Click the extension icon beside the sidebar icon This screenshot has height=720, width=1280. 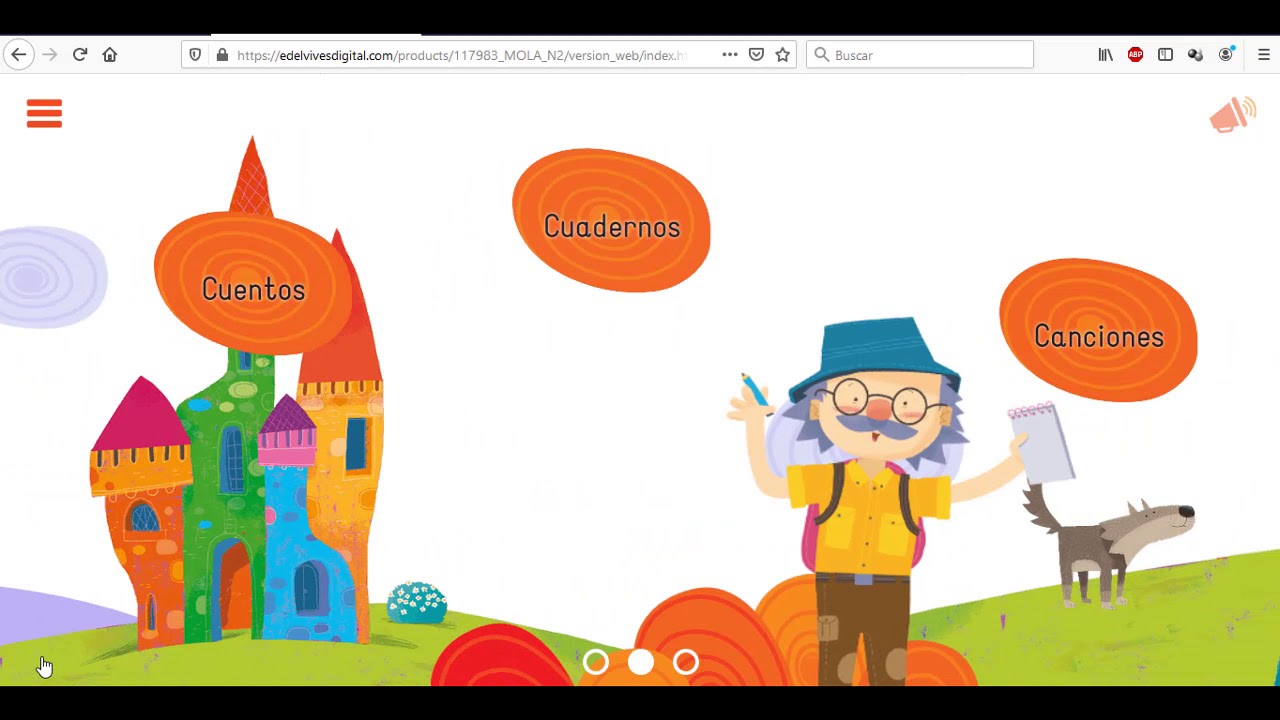point(1195,55)
